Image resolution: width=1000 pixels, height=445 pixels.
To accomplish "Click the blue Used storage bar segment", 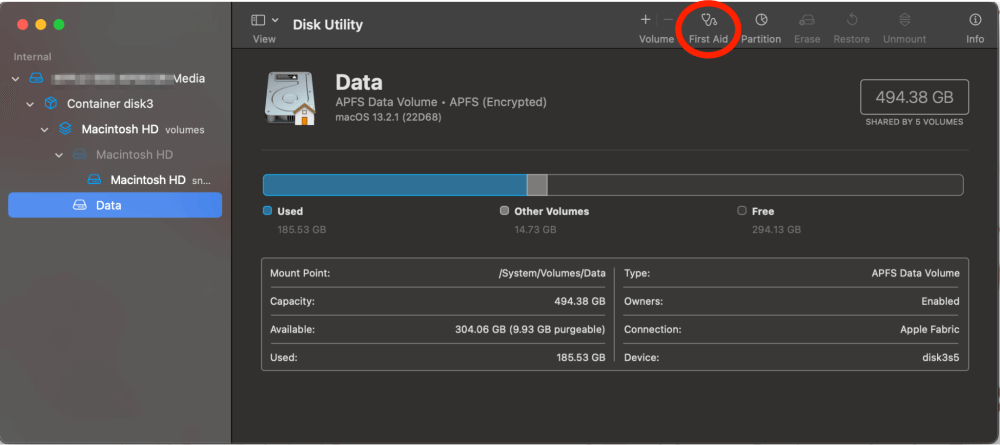I will coord(394,185).
